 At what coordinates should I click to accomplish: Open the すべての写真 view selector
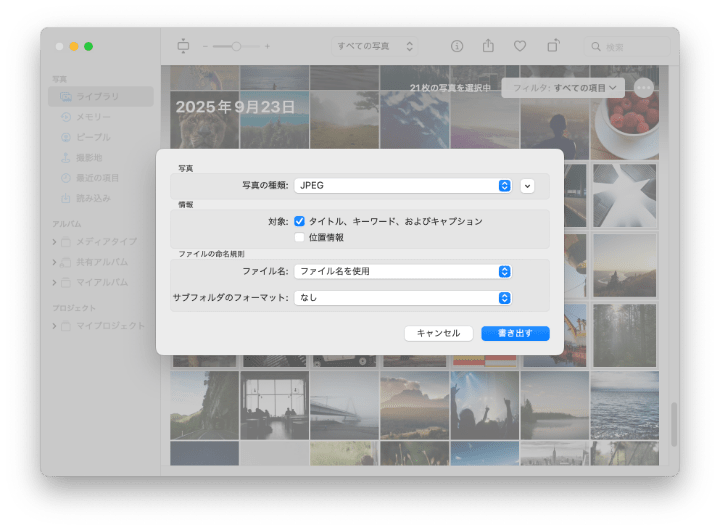[x=375, y=46]
